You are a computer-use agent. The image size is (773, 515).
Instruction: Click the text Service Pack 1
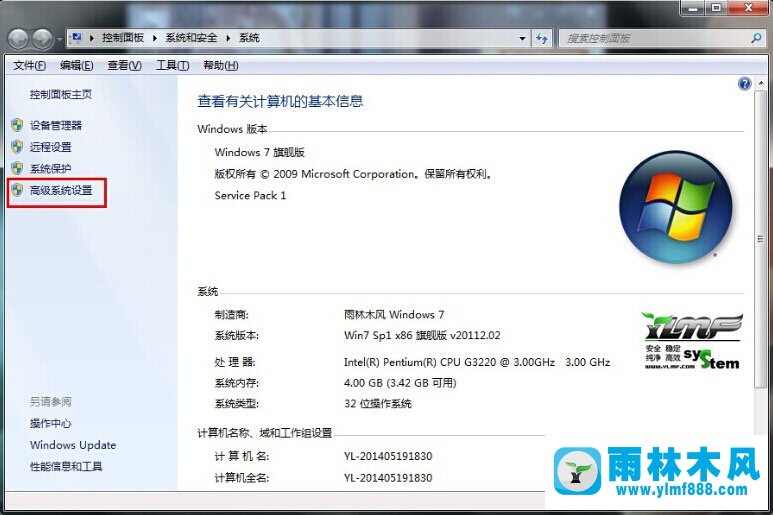coord(250,196)
